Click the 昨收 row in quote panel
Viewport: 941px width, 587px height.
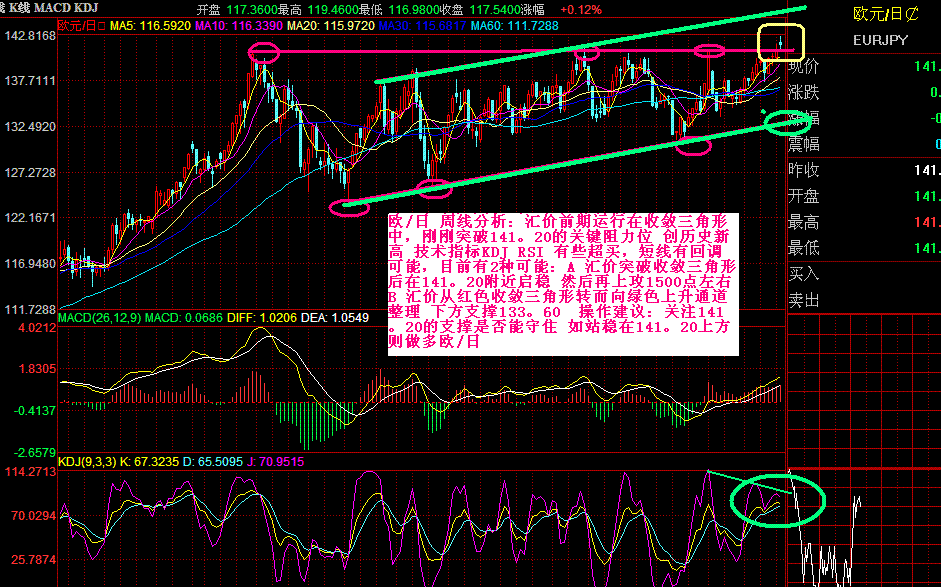(x=864, y=170)
